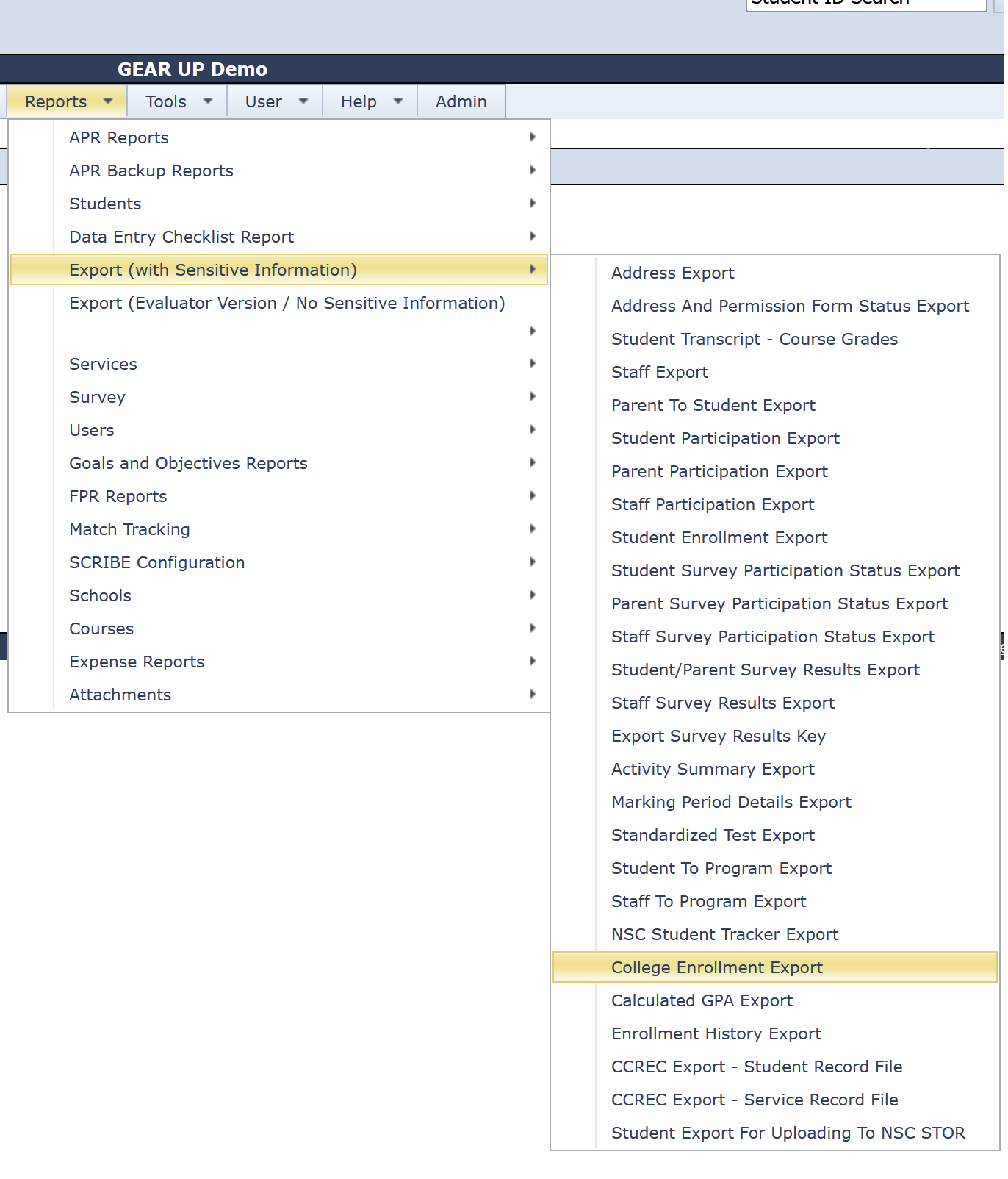This screenshot has height=1179, width=1008.
Task: Expand Services submenu arrow
Action: [x=533, y=363]
